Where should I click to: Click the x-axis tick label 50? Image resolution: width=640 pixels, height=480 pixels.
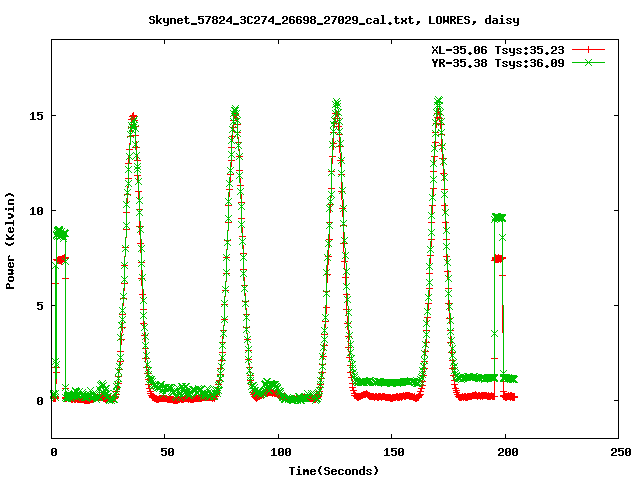(x=167, y=452)
